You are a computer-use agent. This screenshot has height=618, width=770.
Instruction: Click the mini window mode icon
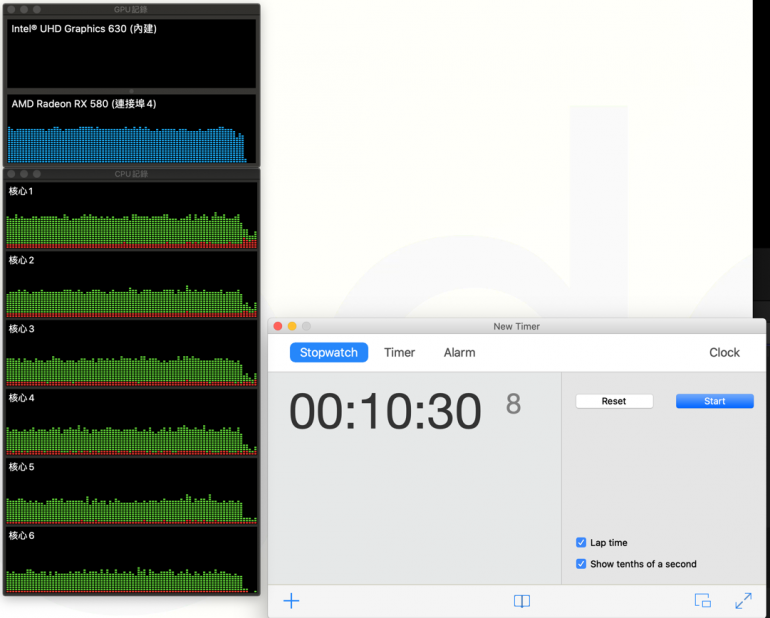click(703, 601)
